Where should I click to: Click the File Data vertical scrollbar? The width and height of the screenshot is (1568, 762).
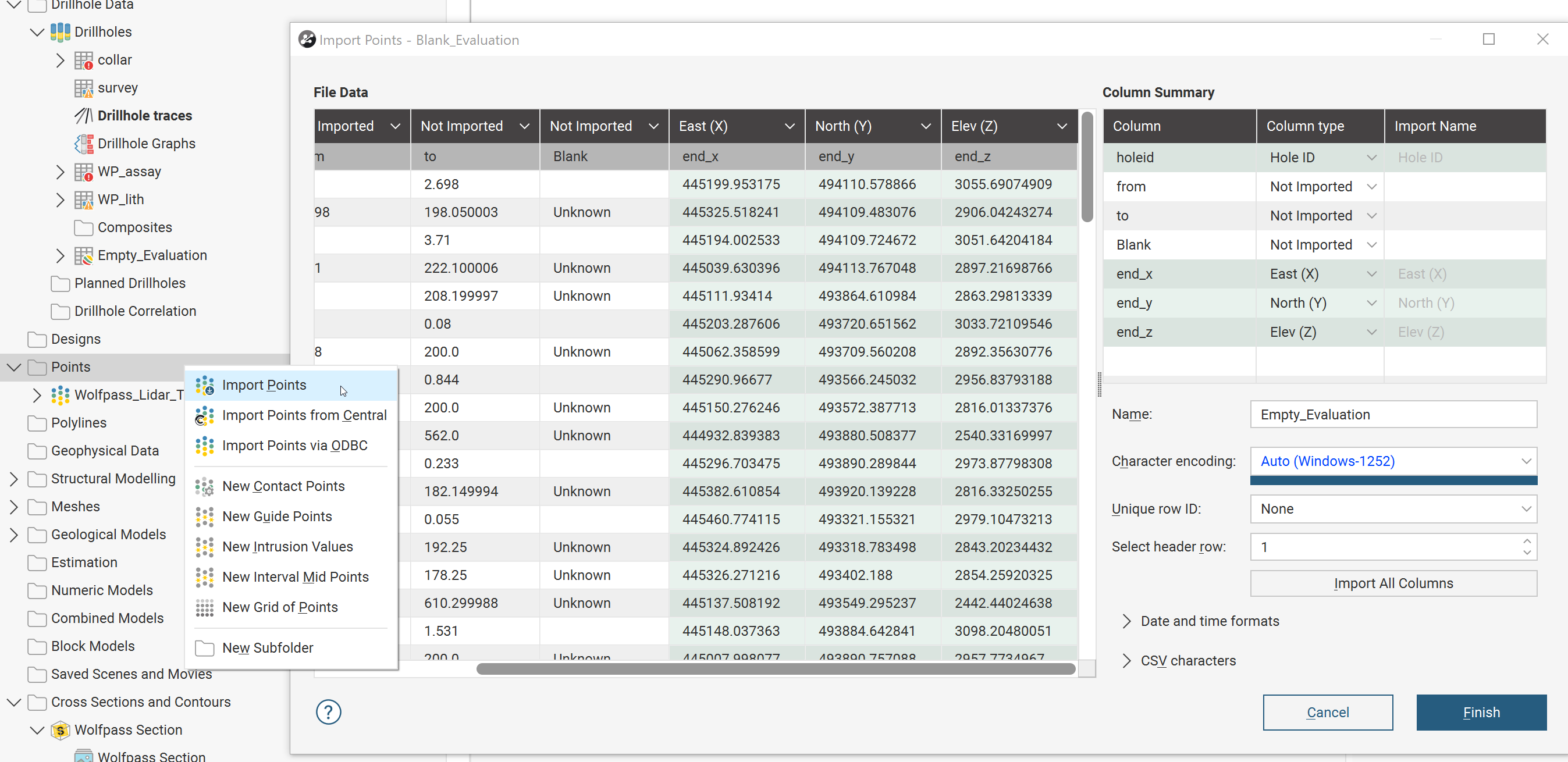1087,167
